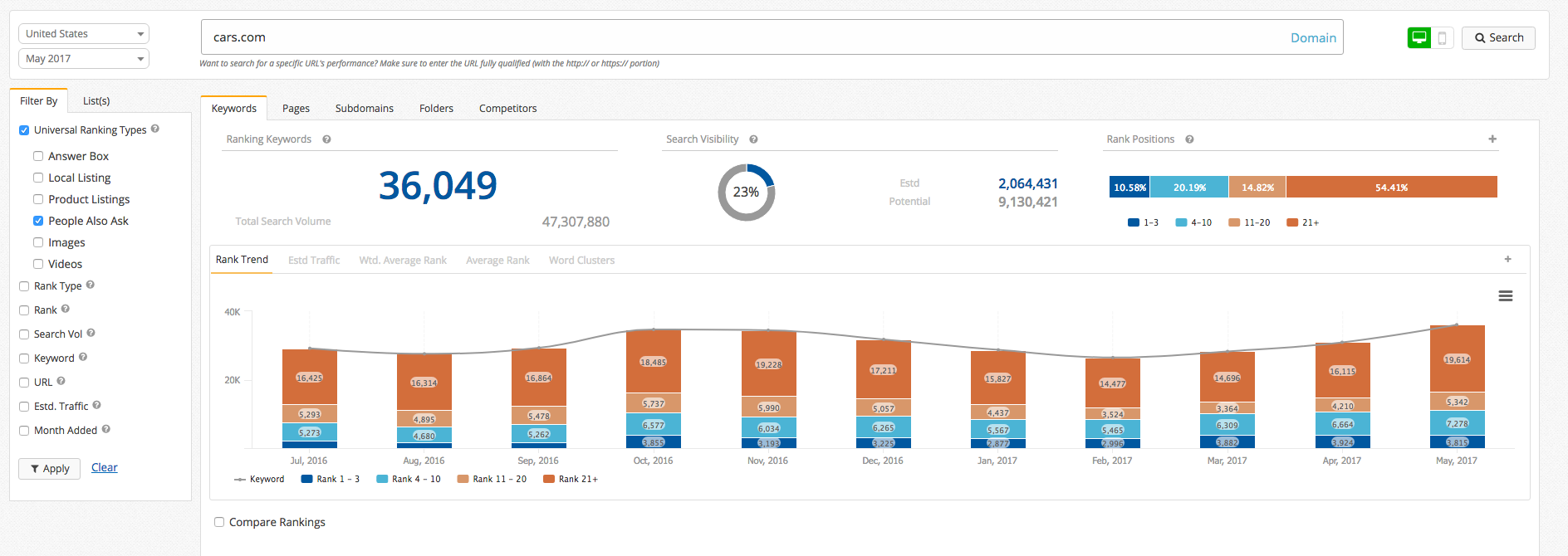
Task: Click the 10.58% rank 1-3 position segment
Action: 1129,187
